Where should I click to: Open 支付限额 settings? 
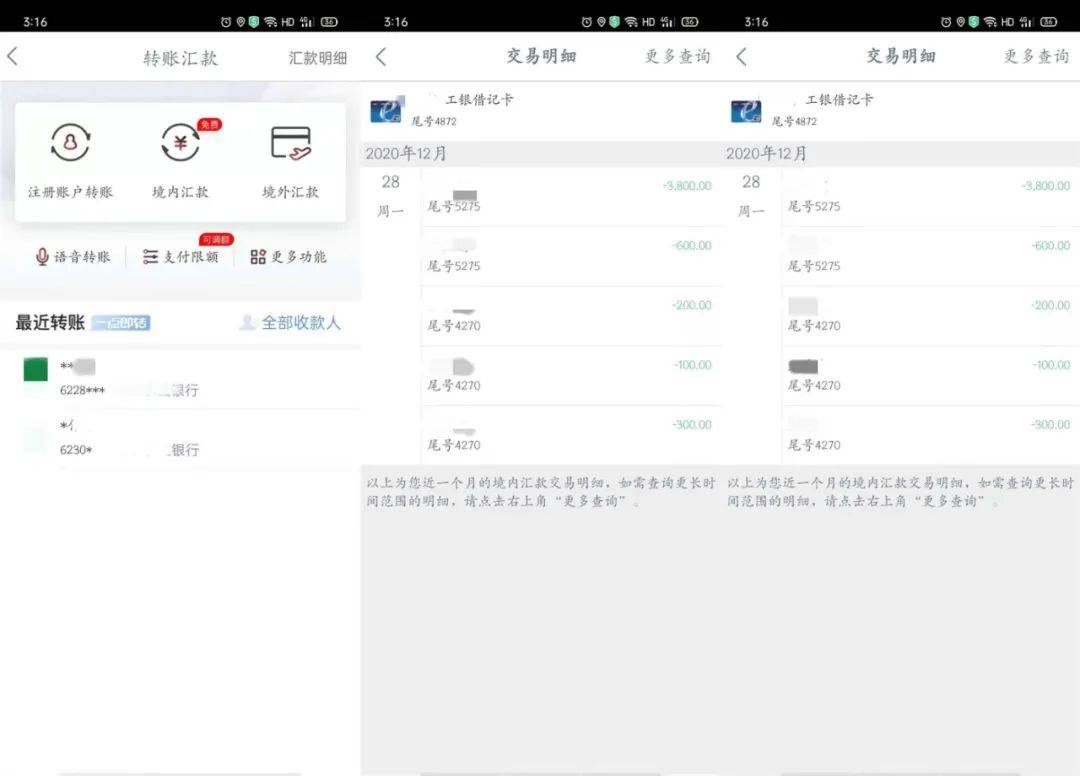coord(180,257)
